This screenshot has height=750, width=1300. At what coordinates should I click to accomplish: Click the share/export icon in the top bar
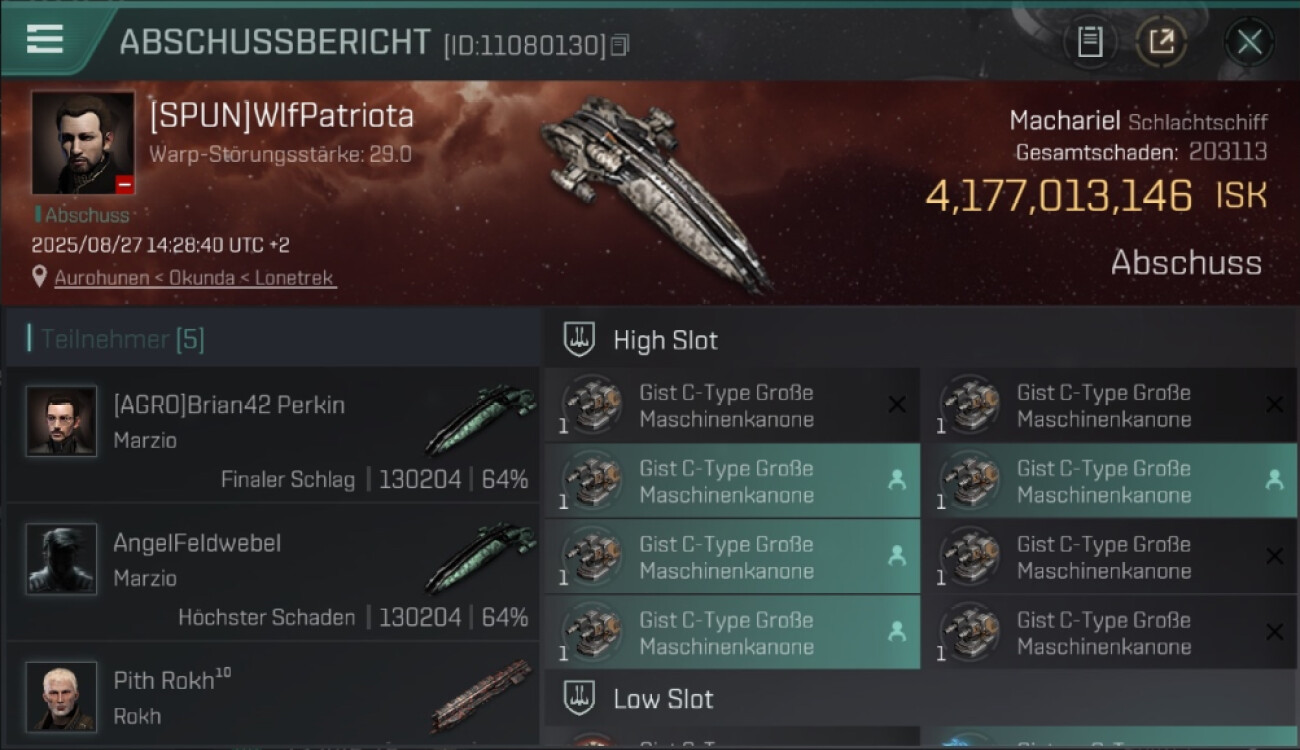(1161, 42)
